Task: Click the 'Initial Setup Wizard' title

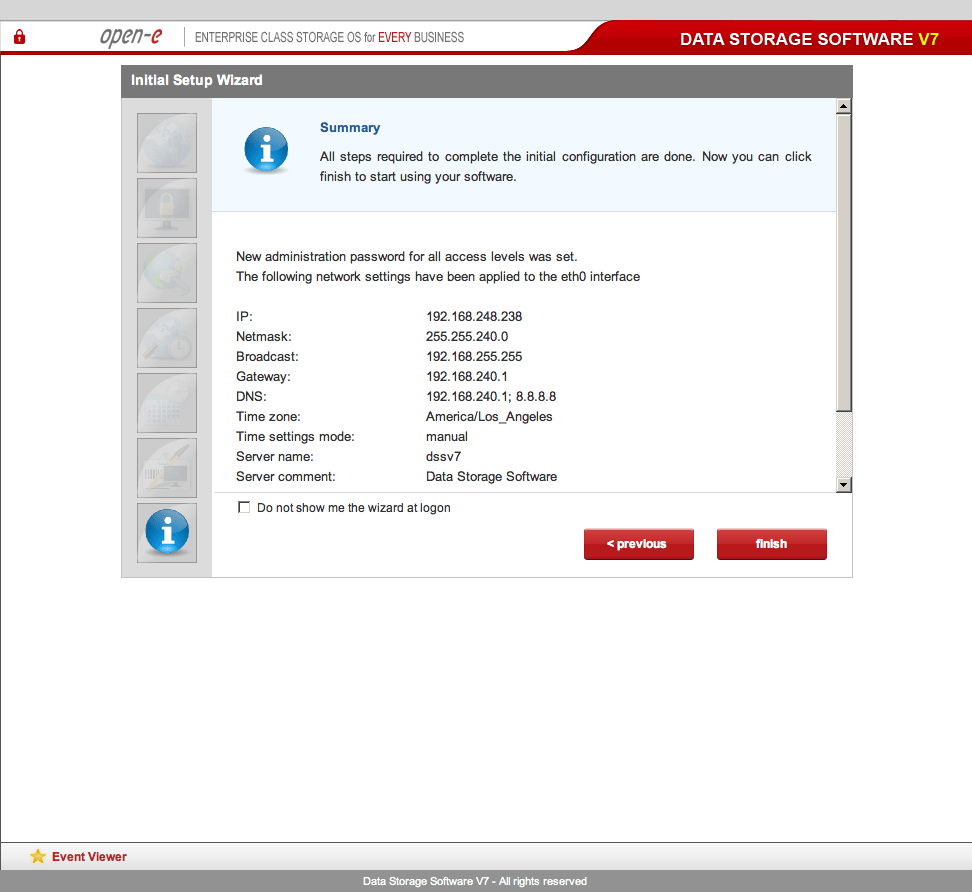Action: 197,80
